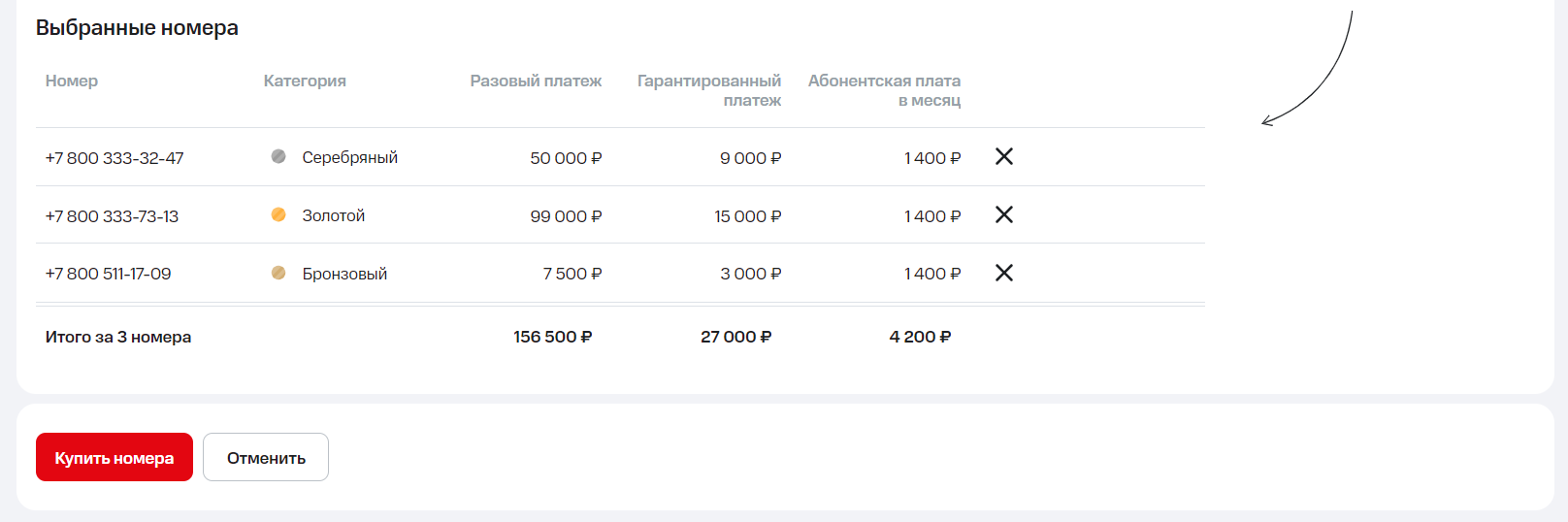Image resolution: width=1568 pixels, height=522 pixels.
Task: Click the Гарантированный платеж column header
Action: 709,90
